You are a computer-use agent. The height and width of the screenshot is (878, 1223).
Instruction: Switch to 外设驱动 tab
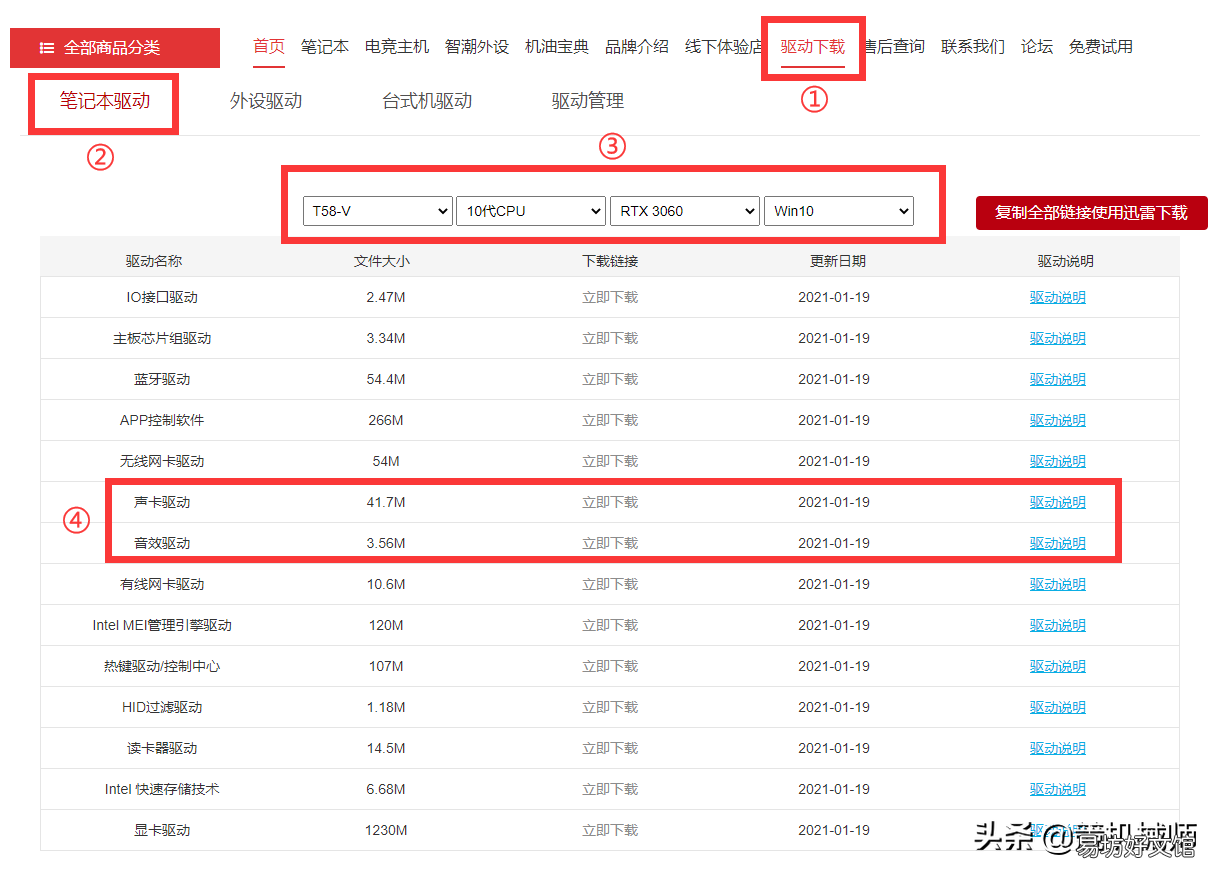(266, 100)
